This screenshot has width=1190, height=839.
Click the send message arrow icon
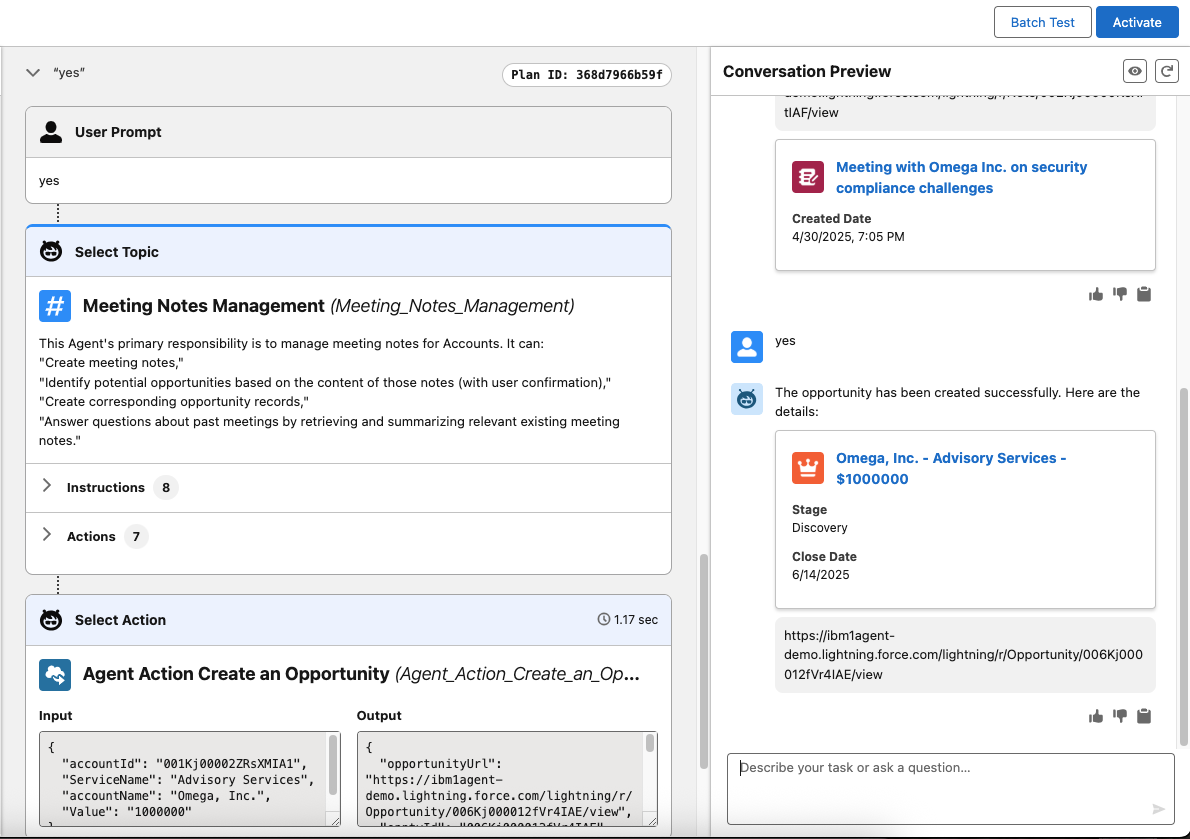(1158, 809)
